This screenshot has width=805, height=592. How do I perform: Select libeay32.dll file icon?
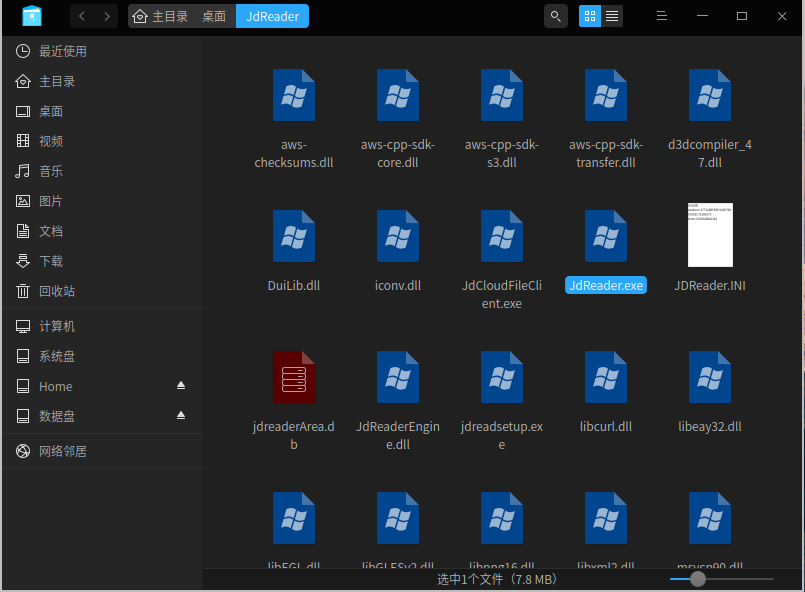click(x=710, y=377)
